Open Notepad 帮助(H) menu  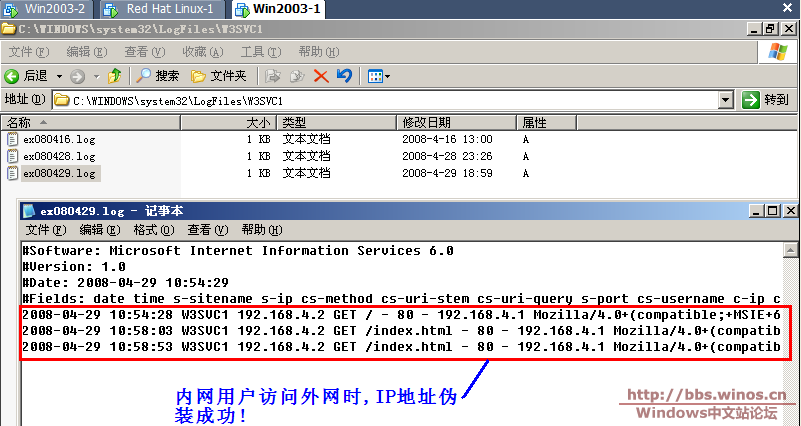point(262,230)
